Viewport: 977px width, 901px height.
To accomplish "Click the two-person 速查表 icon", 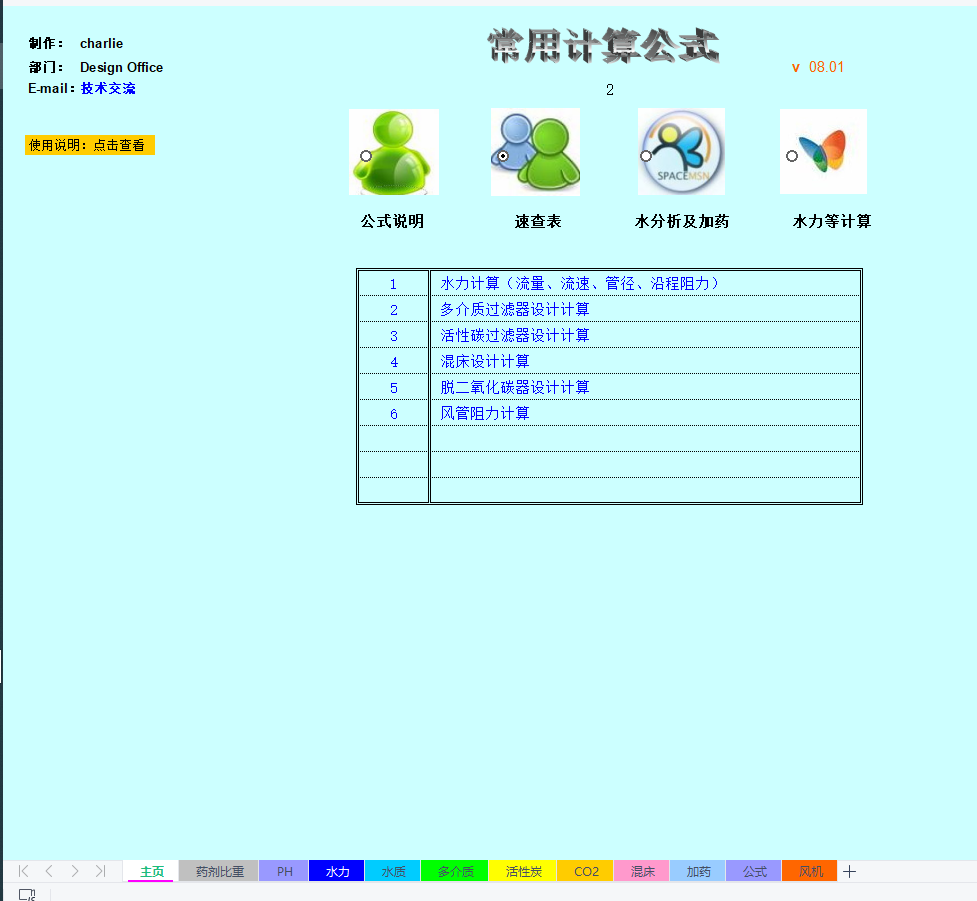I will pos(535,152).
